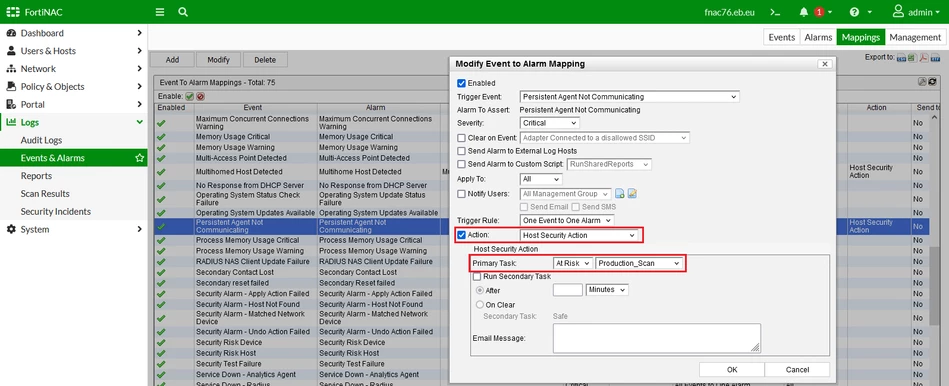
Task: Export mappings to CSV file icon
Action: (x=902, y=58)
